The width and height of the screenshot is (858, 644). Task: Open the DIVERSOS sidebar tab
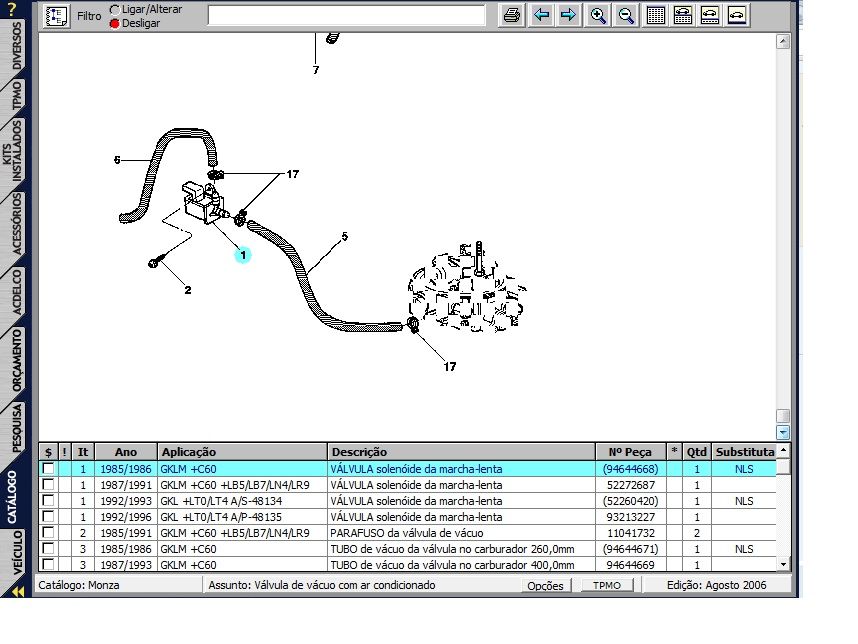pyautogui.click(x=16, y=47)
